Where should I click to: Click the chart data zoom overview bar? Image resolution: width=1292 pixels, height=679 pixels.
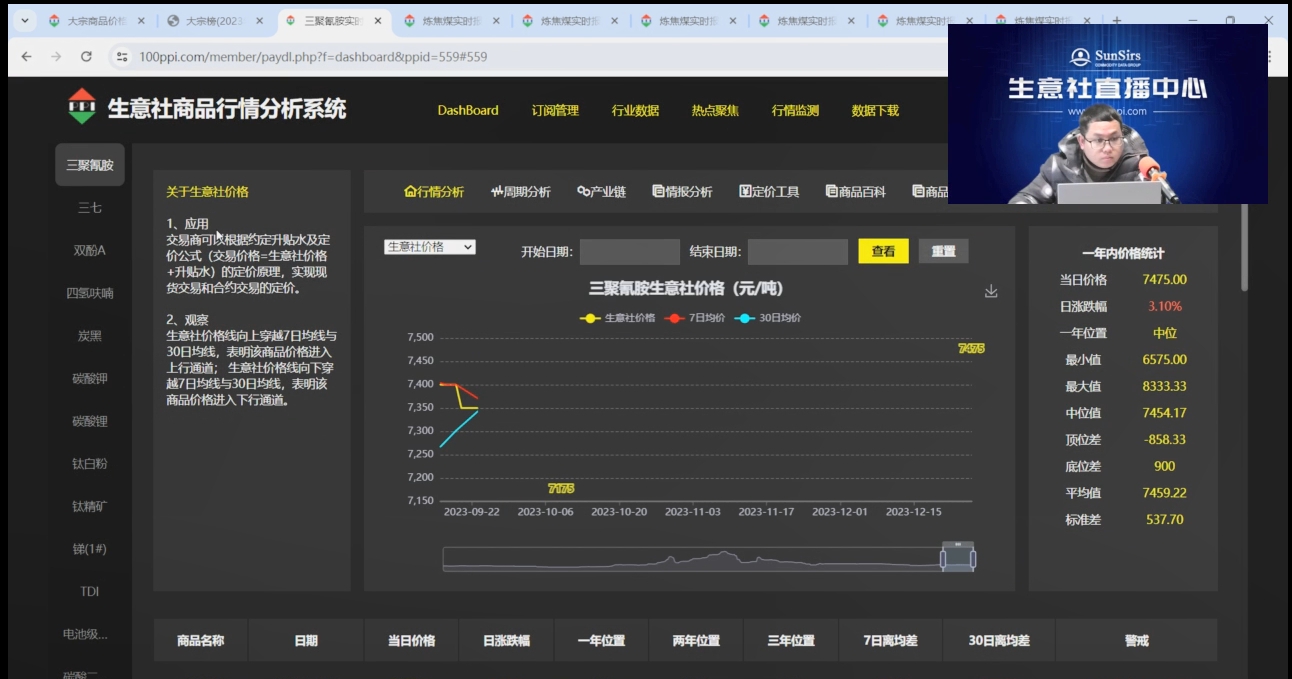[709, 559]
